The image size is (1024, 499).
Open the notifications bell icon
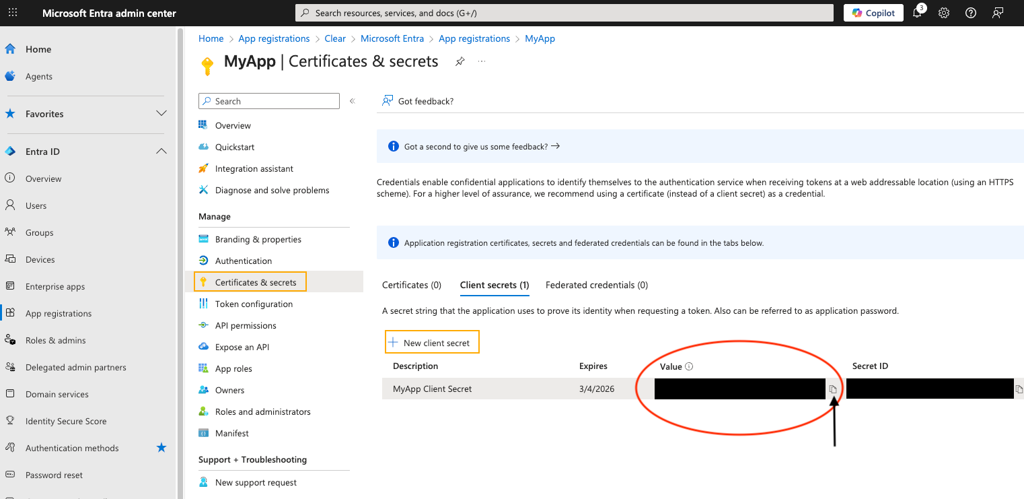(x=918, y=13)
